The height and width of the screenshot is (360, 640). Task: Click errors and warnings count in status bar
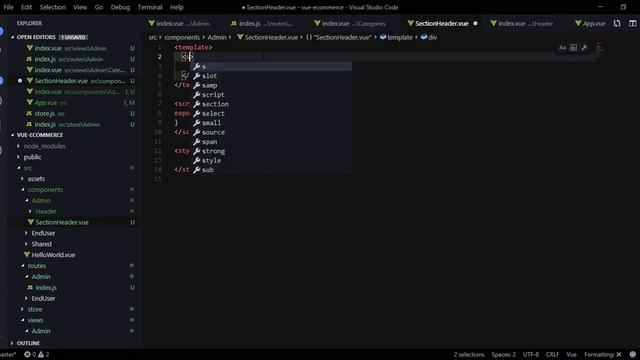pyautogui.click(x=37, y=354)
